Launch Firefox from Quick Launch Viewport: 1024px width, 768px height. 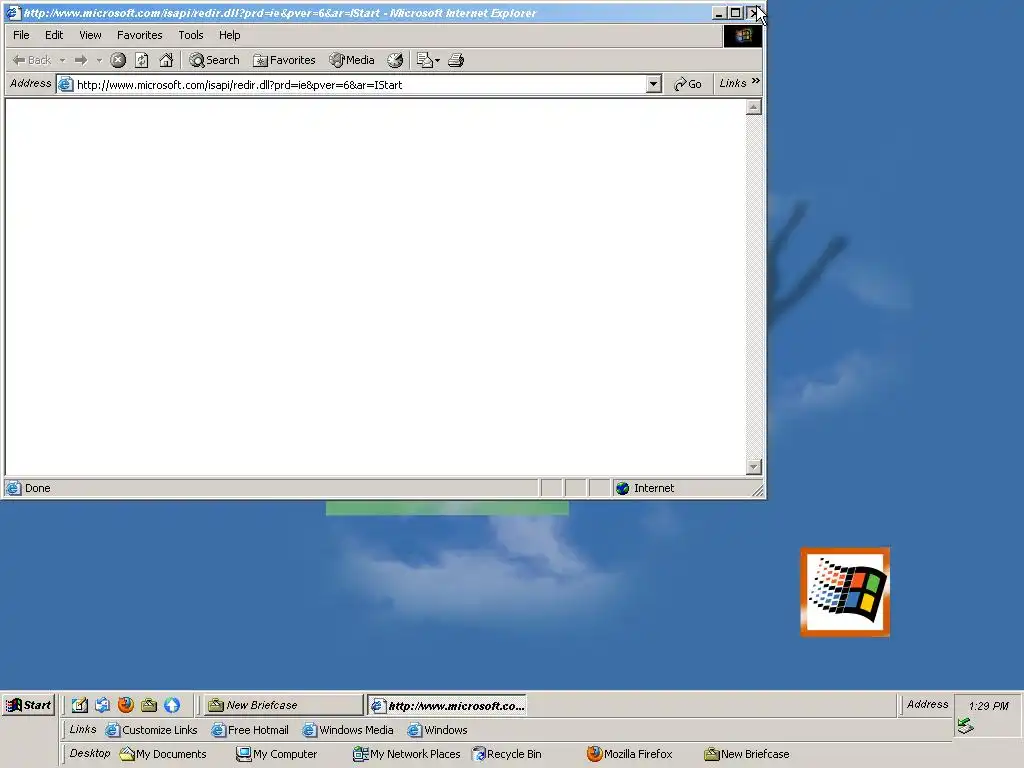tap(126, 705)
